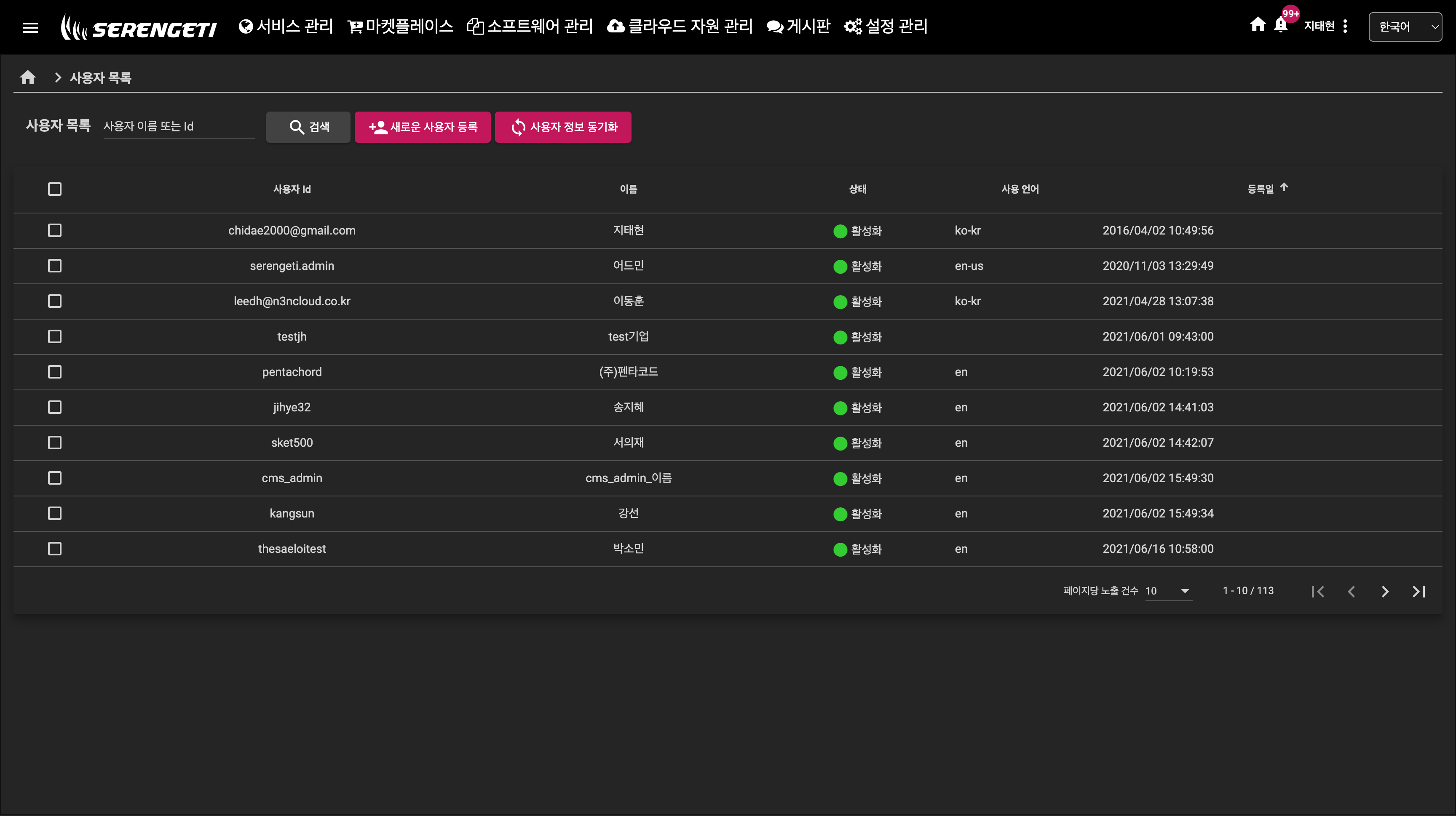1456x816 pixels.
Task: Toggle the select-all header checkbox
Action: click(55, 189)
